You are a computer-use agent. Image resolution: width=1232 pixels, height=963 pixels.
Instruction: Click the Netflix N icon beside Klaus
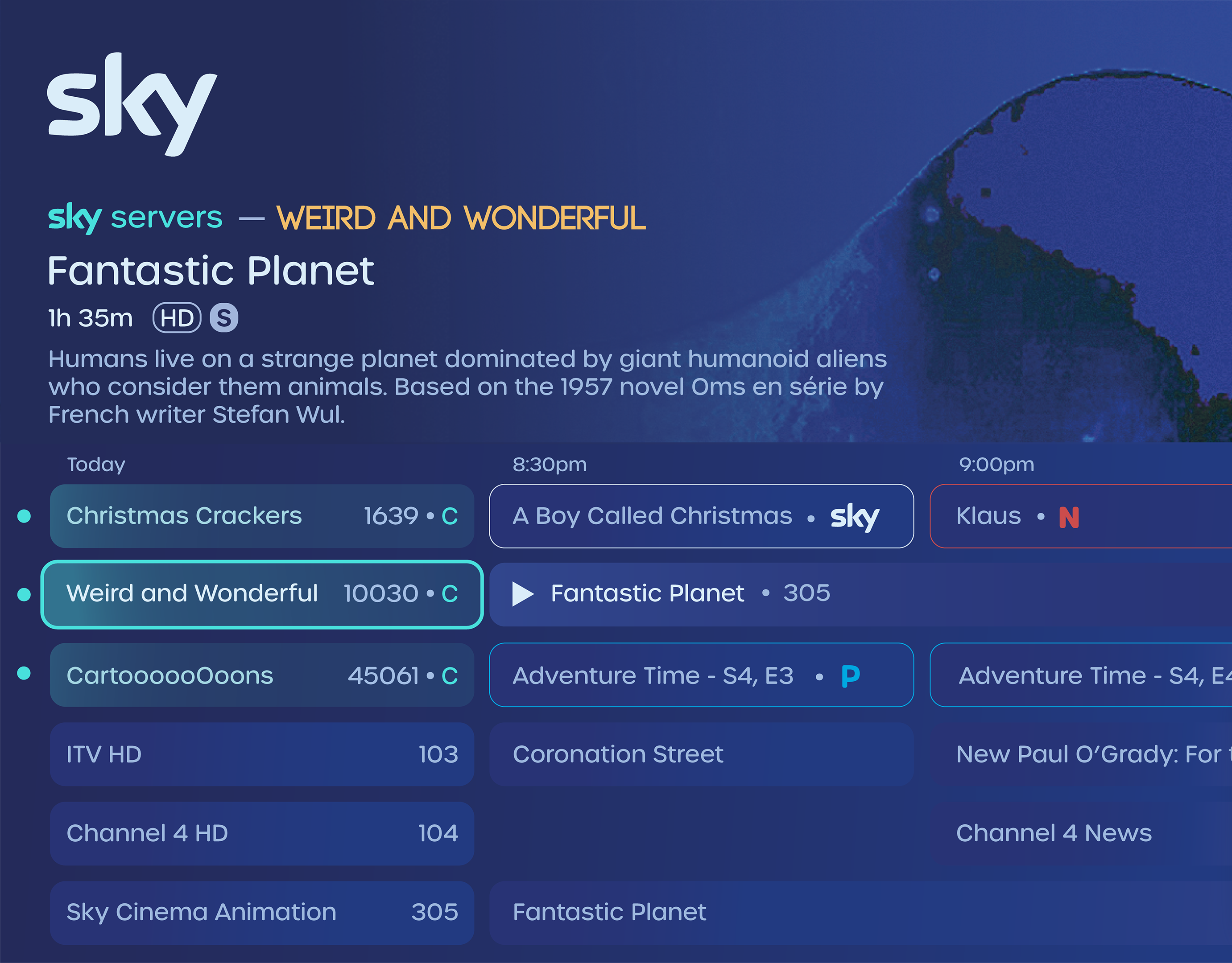point(1069,517)
